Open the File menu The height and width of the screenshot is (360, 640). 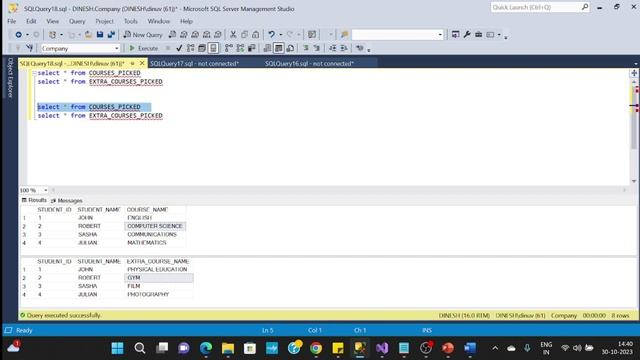(x=11, y=21)
